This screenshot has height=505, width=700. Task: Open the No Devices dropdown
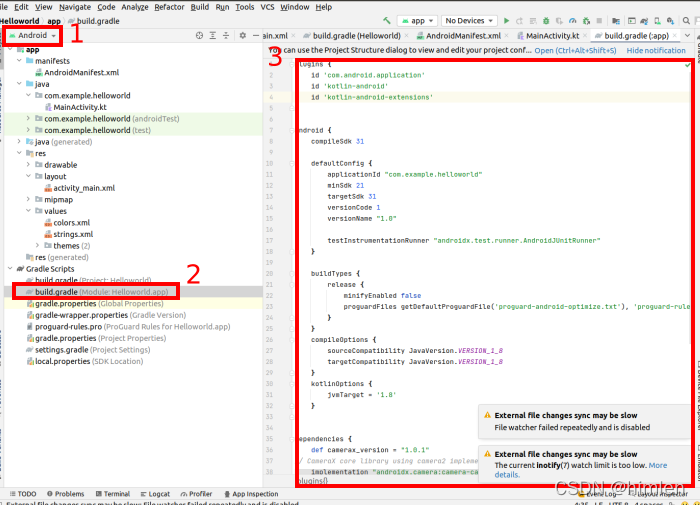pyautogui.click(x=469, y=21)
